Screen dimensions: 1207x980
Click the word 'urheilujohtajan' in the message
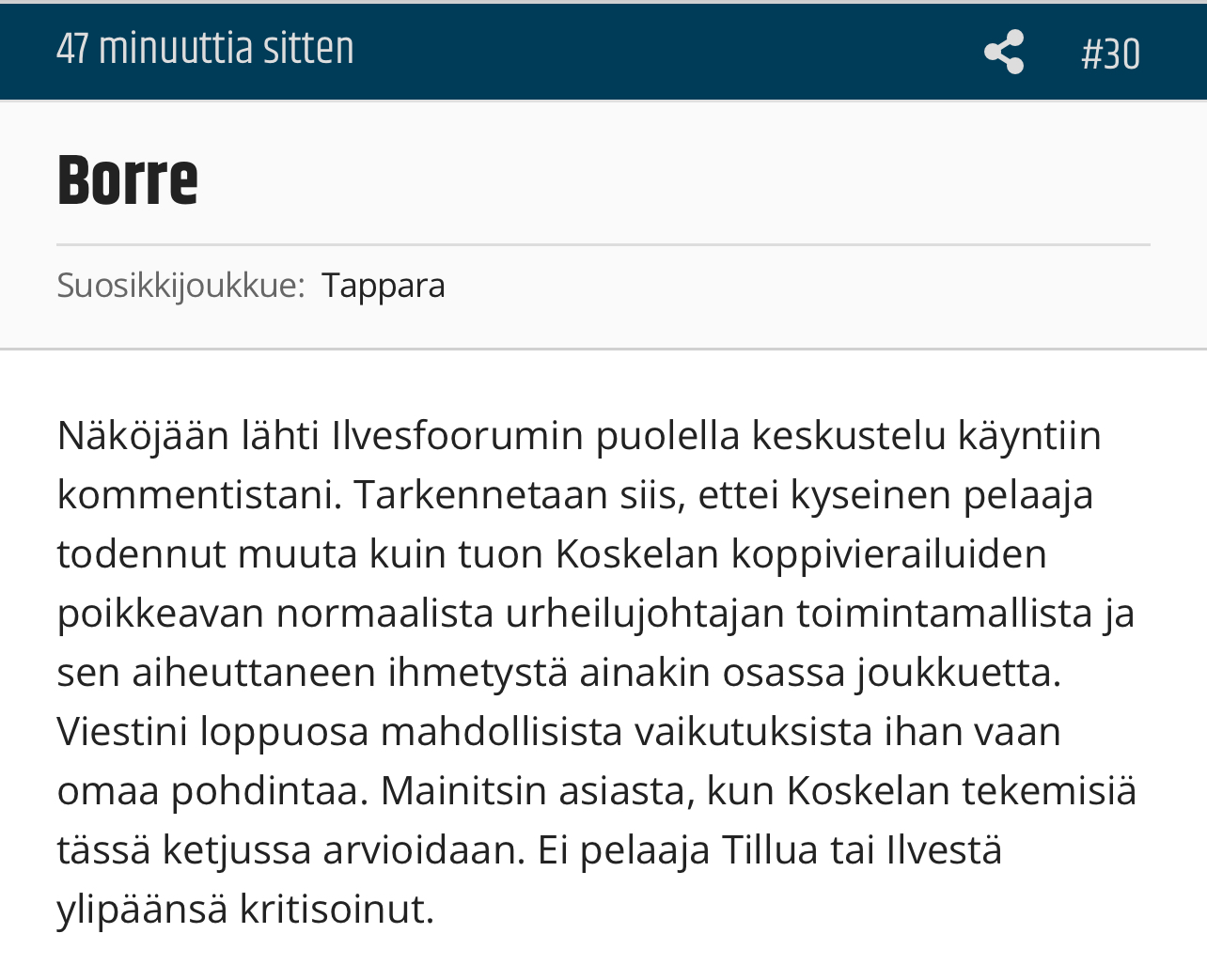(x=645, y=614)
